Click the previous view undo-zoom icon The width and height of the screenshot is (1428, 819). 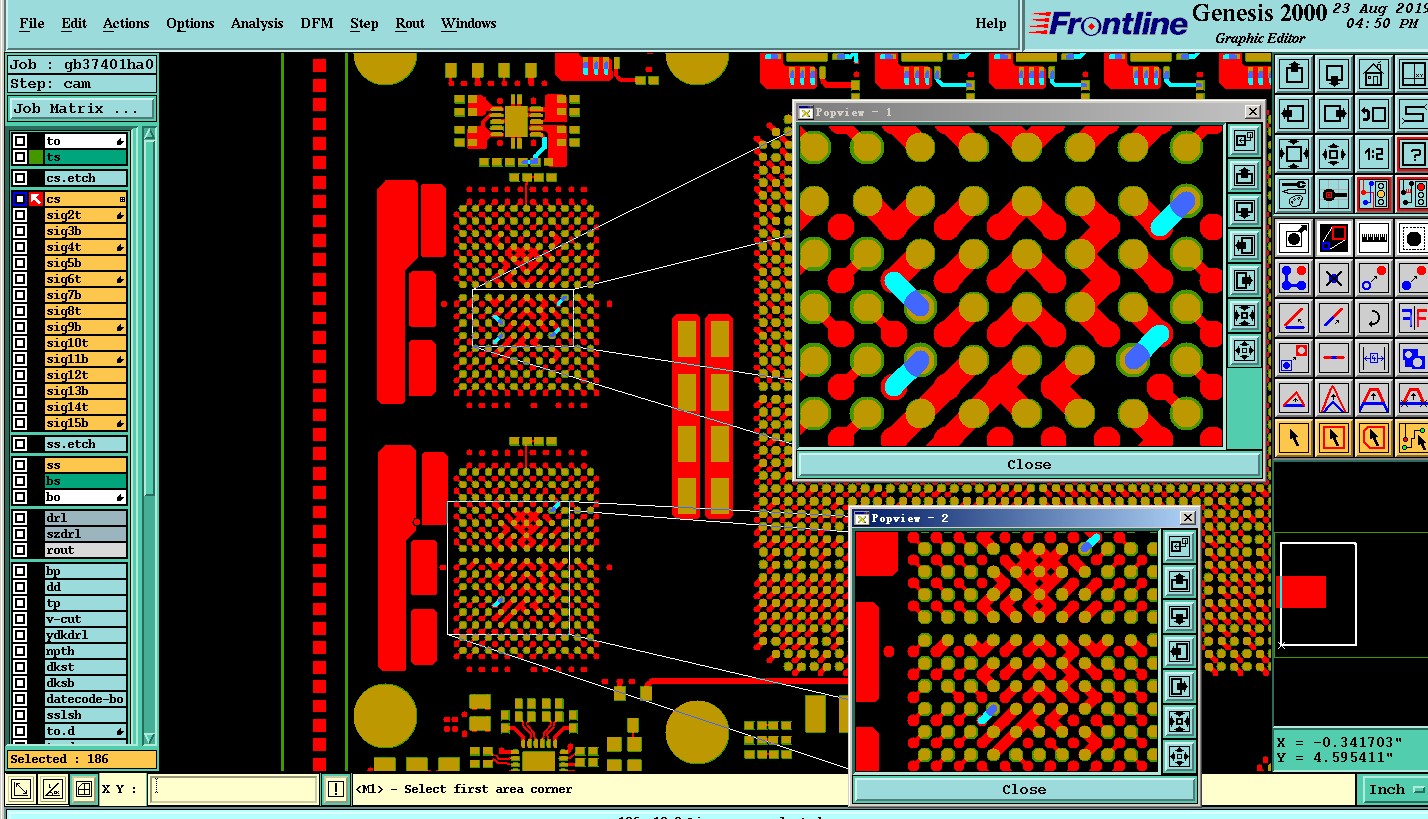pyautogui.click(x=1374, y=114)
